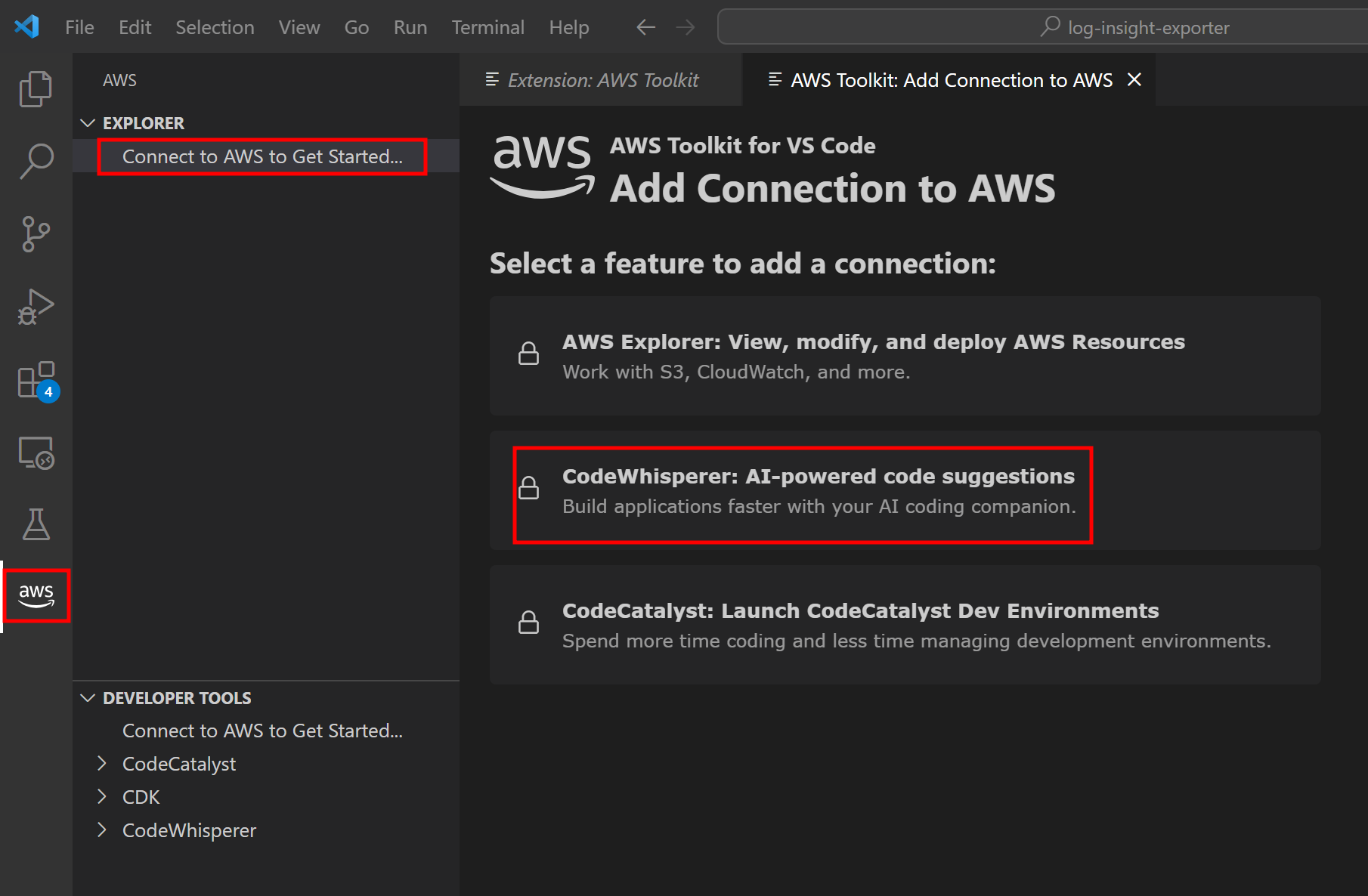Select the AWS Explorer feature card
1368x896 pixels.
[x=905, y=356]
